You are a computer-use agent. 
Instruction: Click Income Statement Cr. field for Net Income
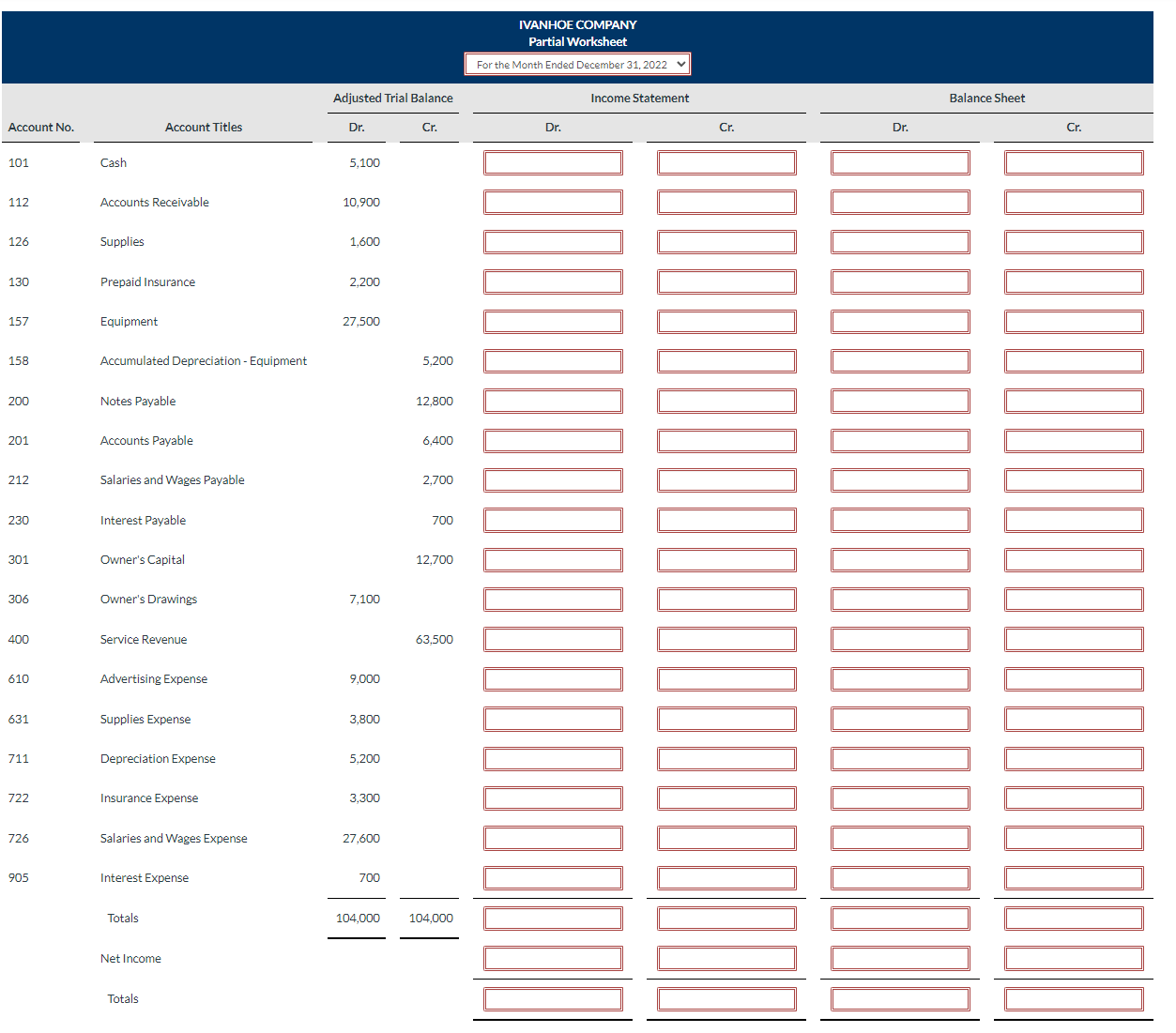click(x=726, y=958)
